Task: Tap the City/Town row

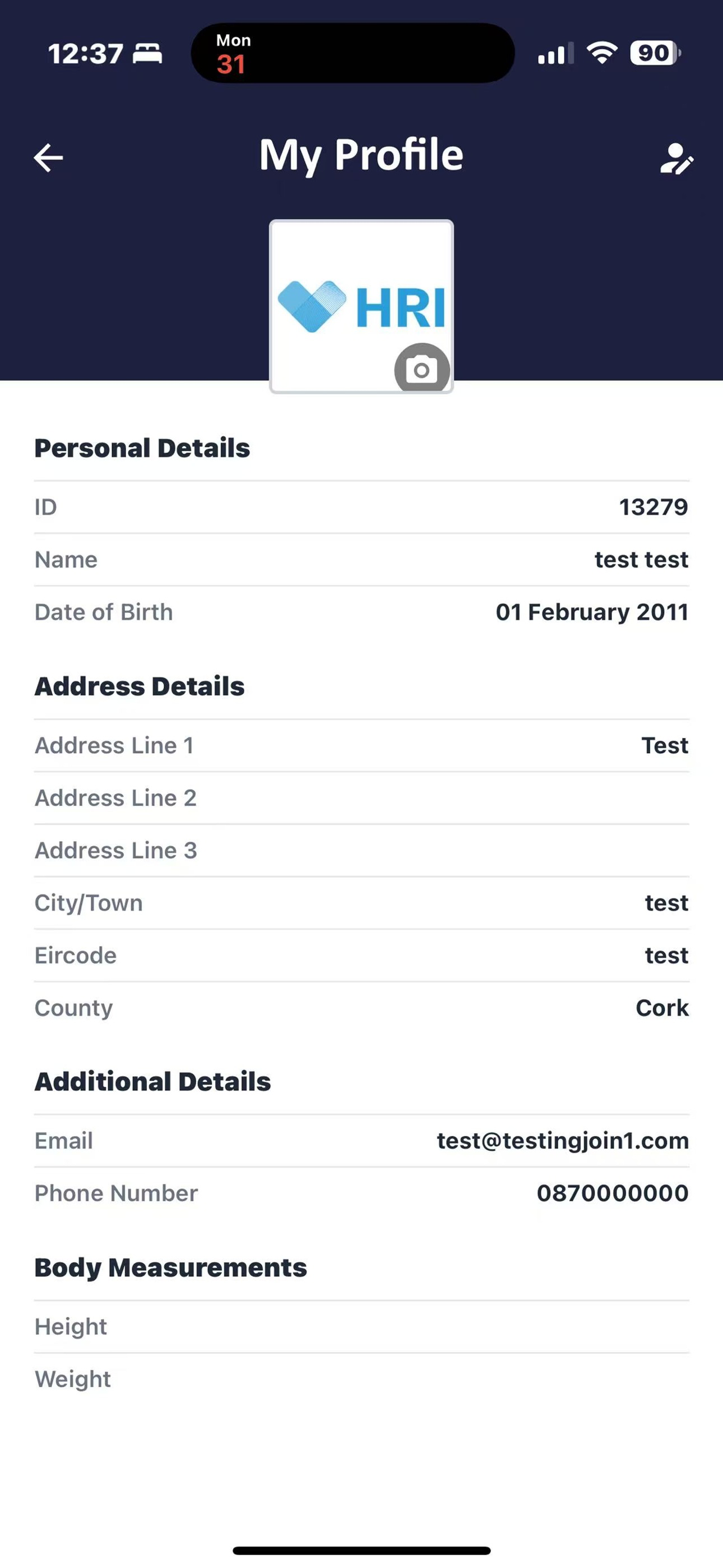Action: coord(361,903)
